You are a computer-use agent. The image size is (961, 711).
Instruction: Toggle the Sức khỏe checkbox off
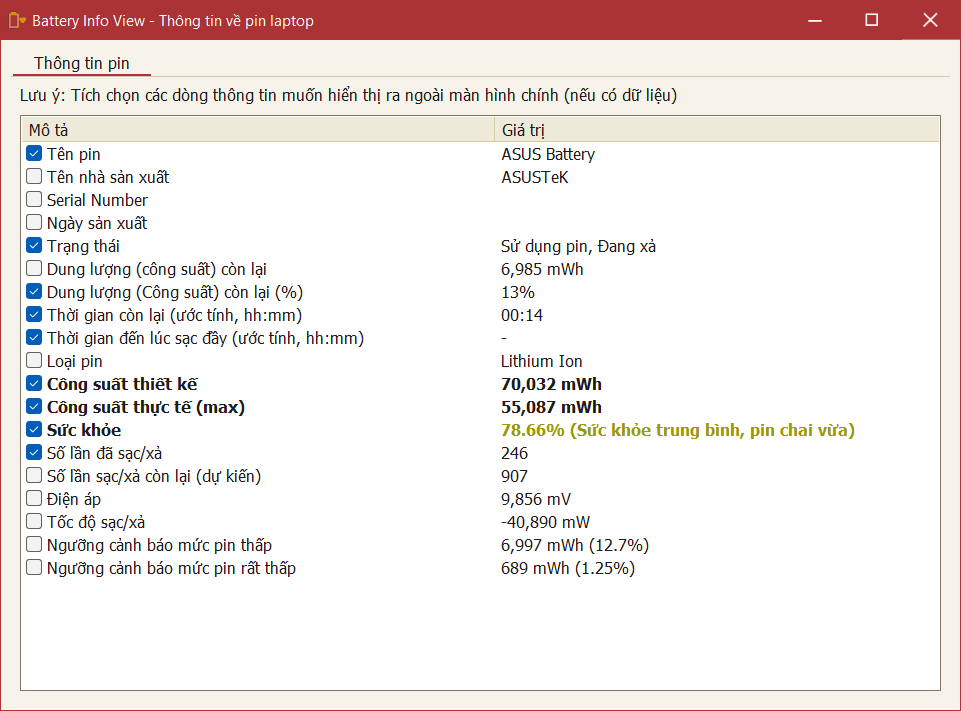click(34, 430)
